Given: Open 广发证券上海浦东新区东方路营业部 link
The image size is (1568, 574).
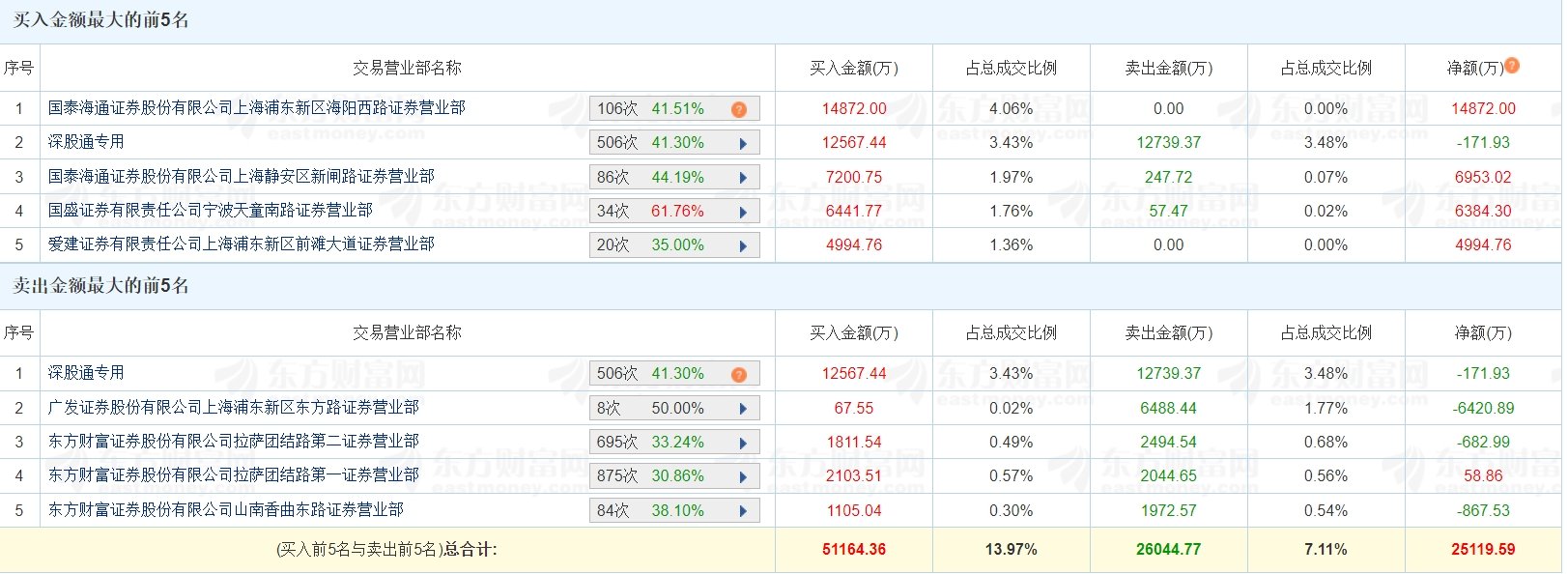Looking at the screenshot, I should (x=234, y=408).
